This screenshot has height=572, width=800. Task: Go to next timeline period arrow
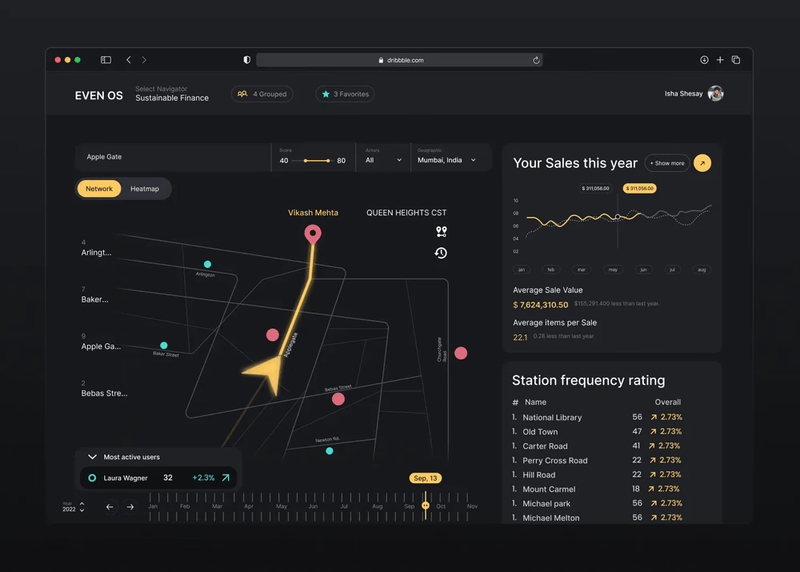coord(130,507)
